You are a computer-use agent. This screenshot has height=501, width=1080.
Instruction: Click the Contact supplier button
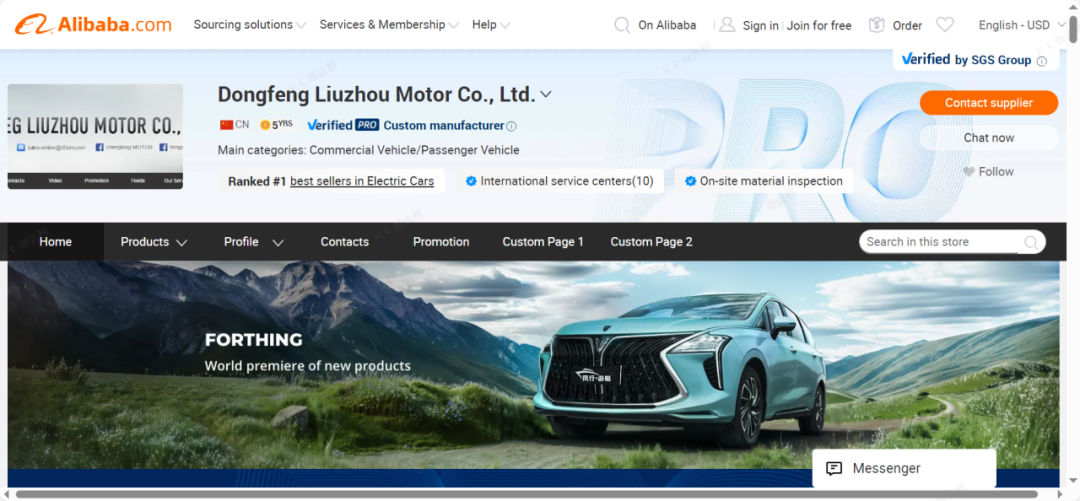tap(988, 103)
